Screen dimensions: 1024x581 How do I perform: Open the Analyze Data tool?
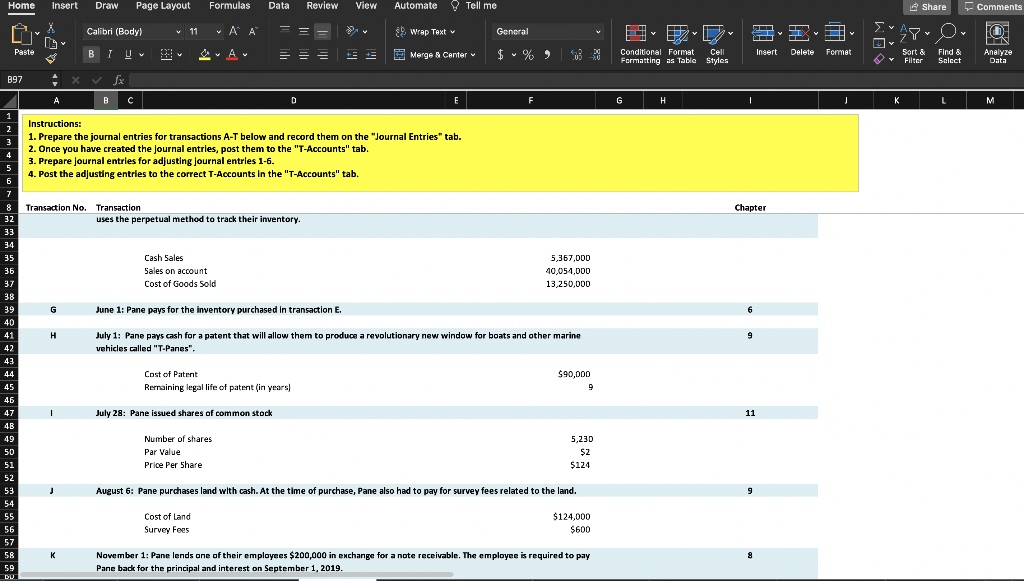(x=997, y=41)
